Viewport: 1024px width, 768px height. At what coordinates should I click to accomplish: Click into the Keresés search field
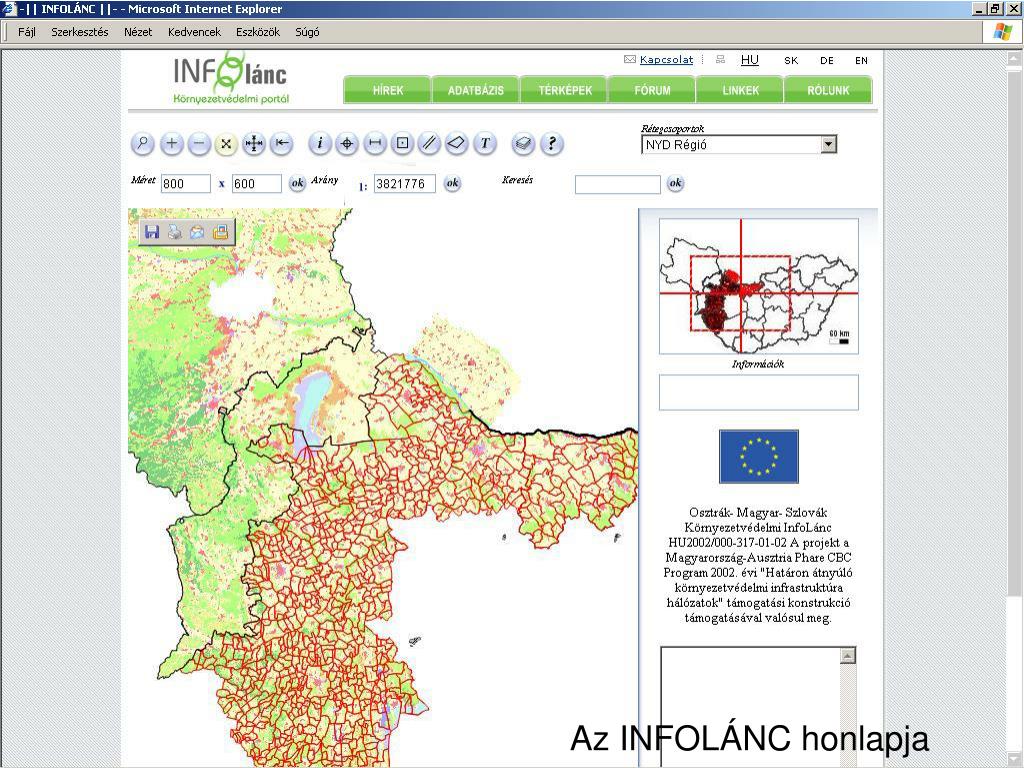pyautogui.click(x=618, y=184)
